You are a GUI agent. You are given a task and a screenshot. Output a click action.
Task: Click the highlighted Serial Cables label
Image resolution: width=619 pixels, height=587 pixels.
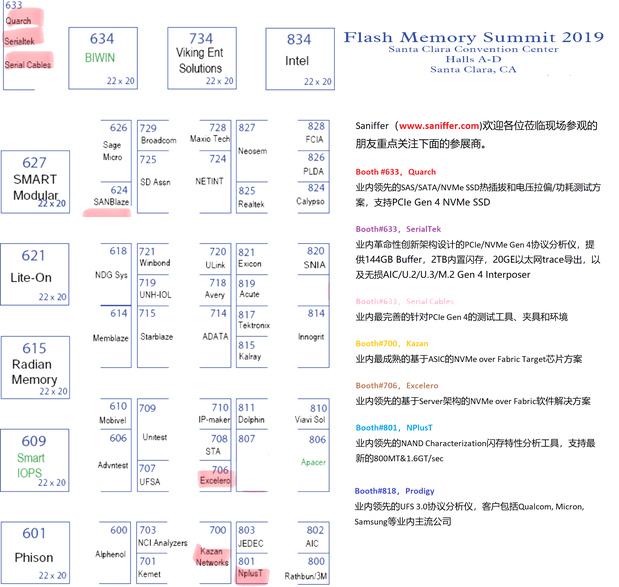click(28, 65)
